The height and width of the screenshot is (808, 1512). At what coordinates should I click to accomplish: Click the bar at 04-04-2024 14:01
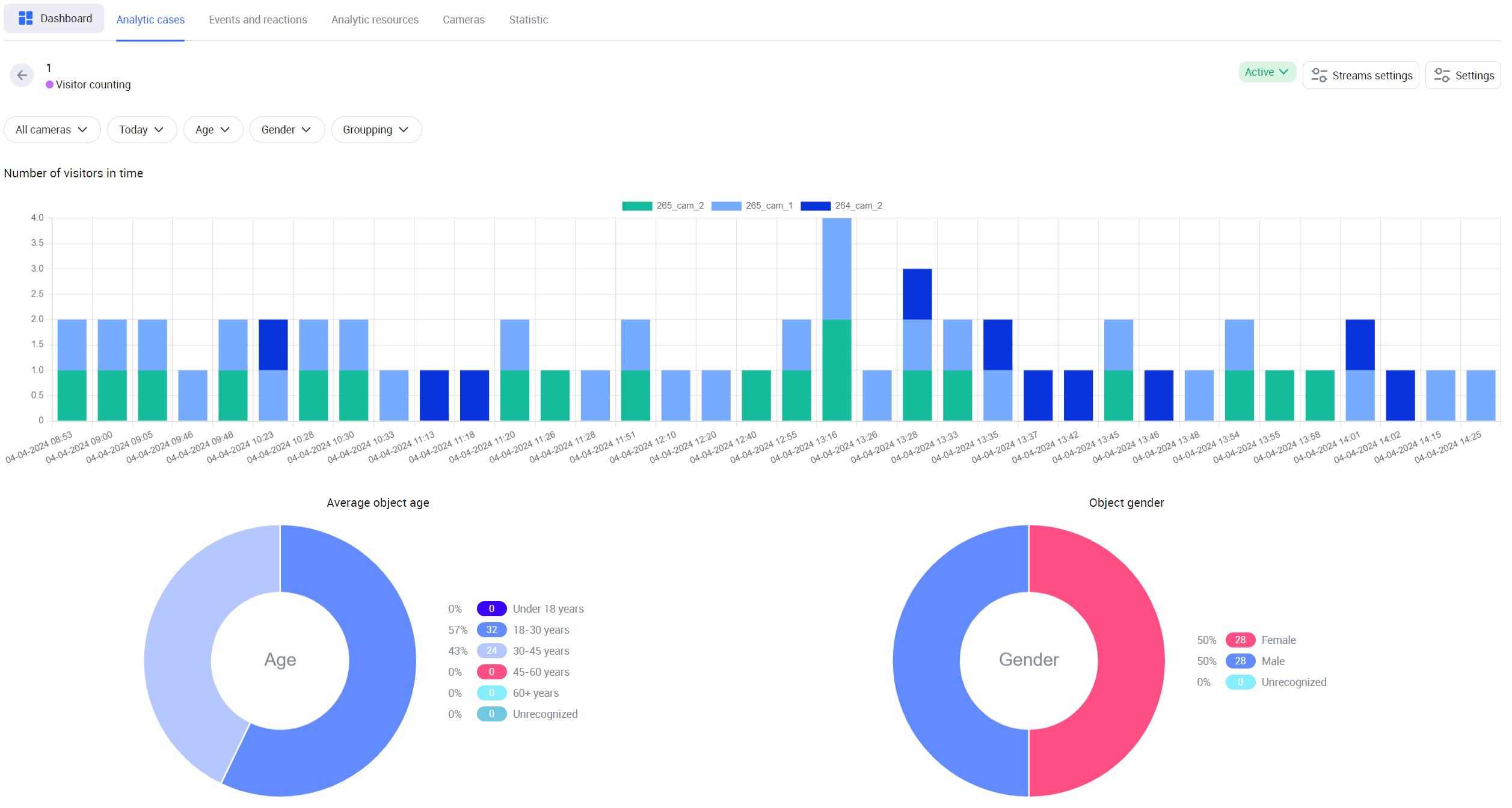[x=1360, y=370]
